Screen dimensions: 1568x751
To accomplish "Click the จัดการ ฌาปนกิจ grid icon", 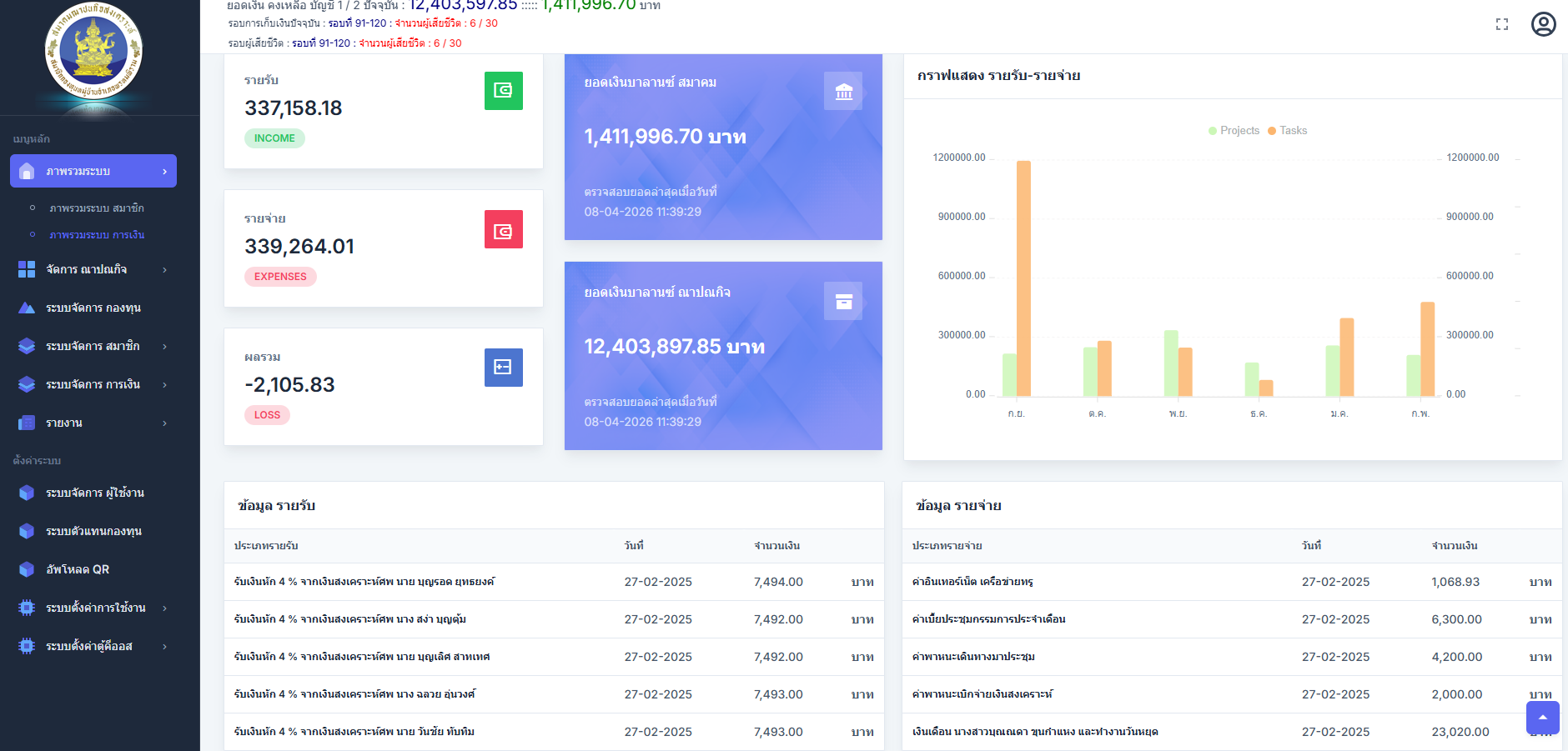I will (x=27, y=269).
